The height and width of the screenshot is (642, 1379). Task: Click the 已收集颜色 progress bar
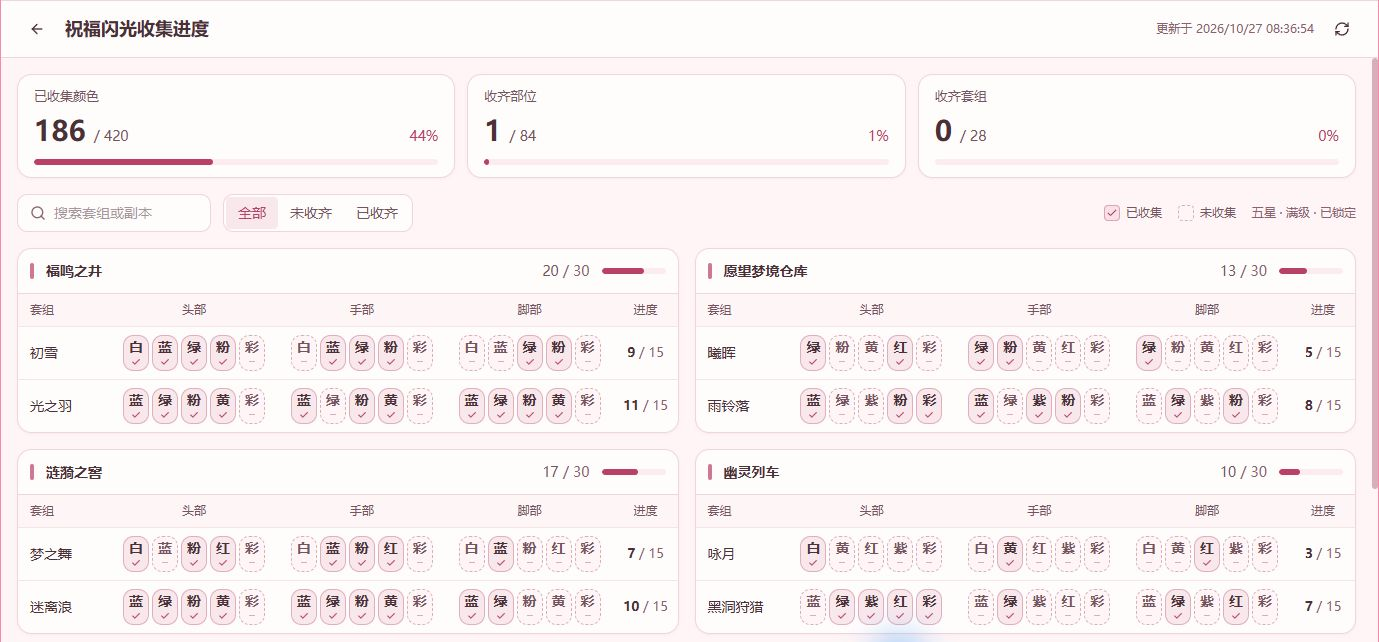pos(236,161)
